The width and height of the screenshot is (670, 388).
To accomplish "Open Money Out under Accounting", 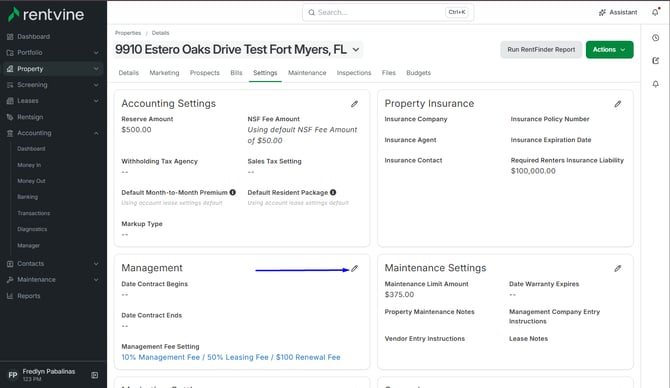I will [x=31, y=181].
